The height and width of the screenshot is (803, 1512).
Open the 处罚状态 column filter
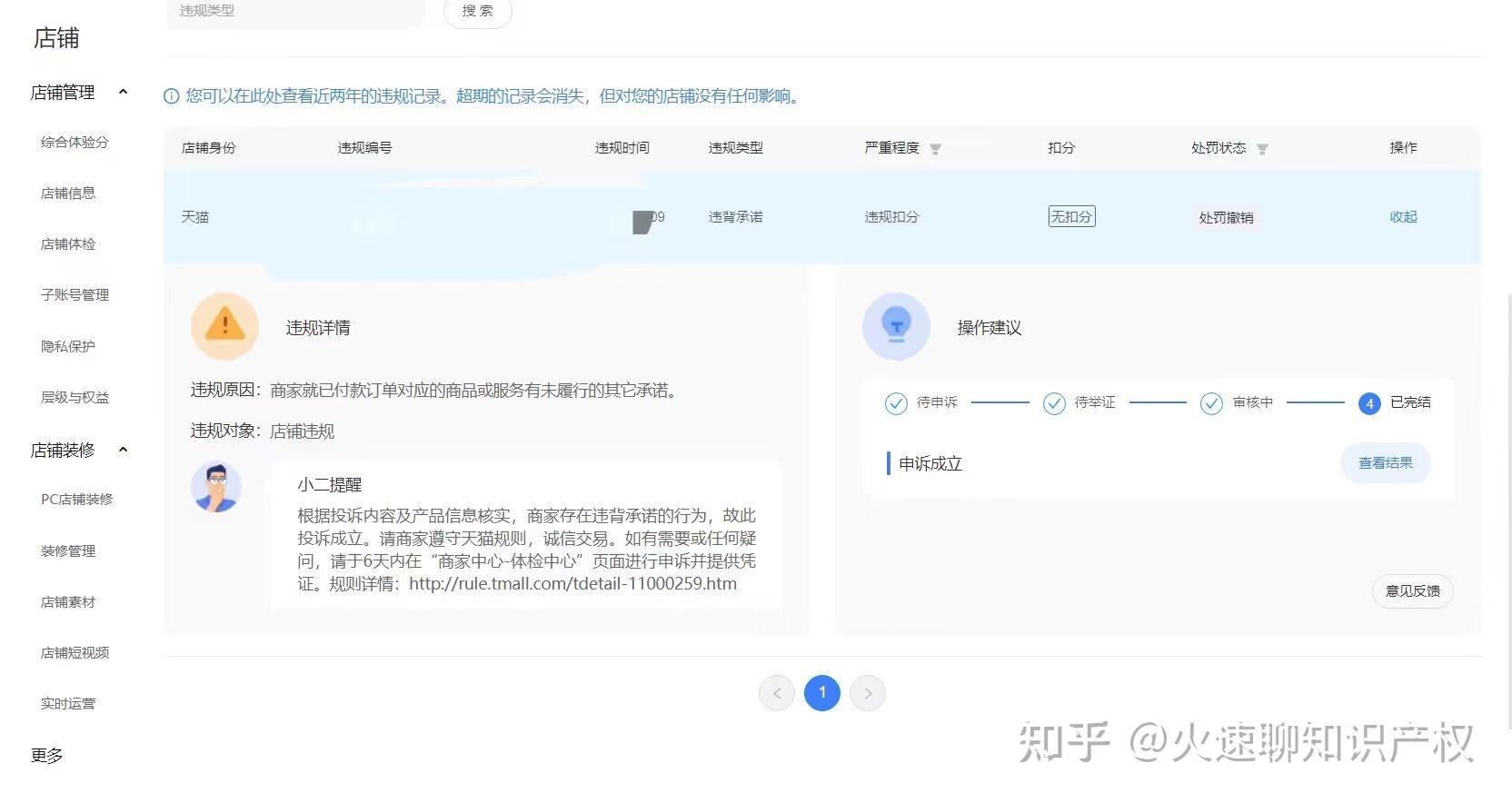(x=1262, y=149)
